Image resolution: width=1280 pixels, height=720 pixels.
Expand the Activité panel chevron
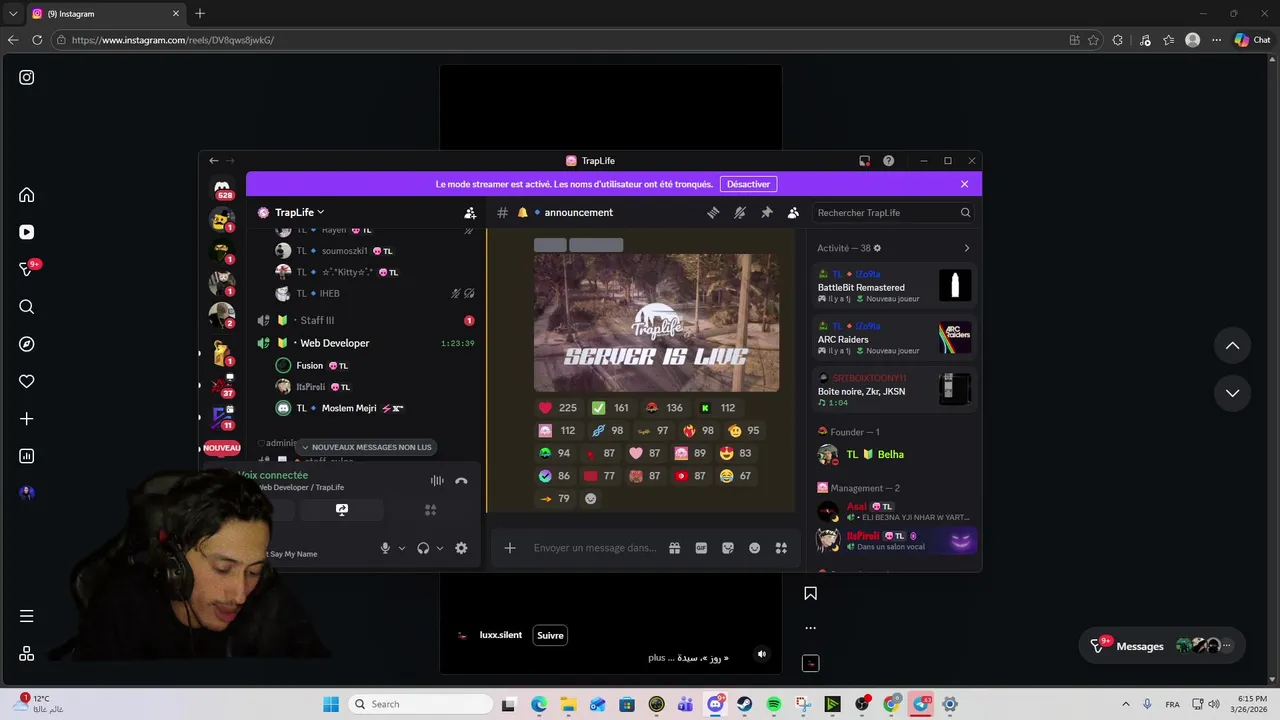tap(966, 248)
